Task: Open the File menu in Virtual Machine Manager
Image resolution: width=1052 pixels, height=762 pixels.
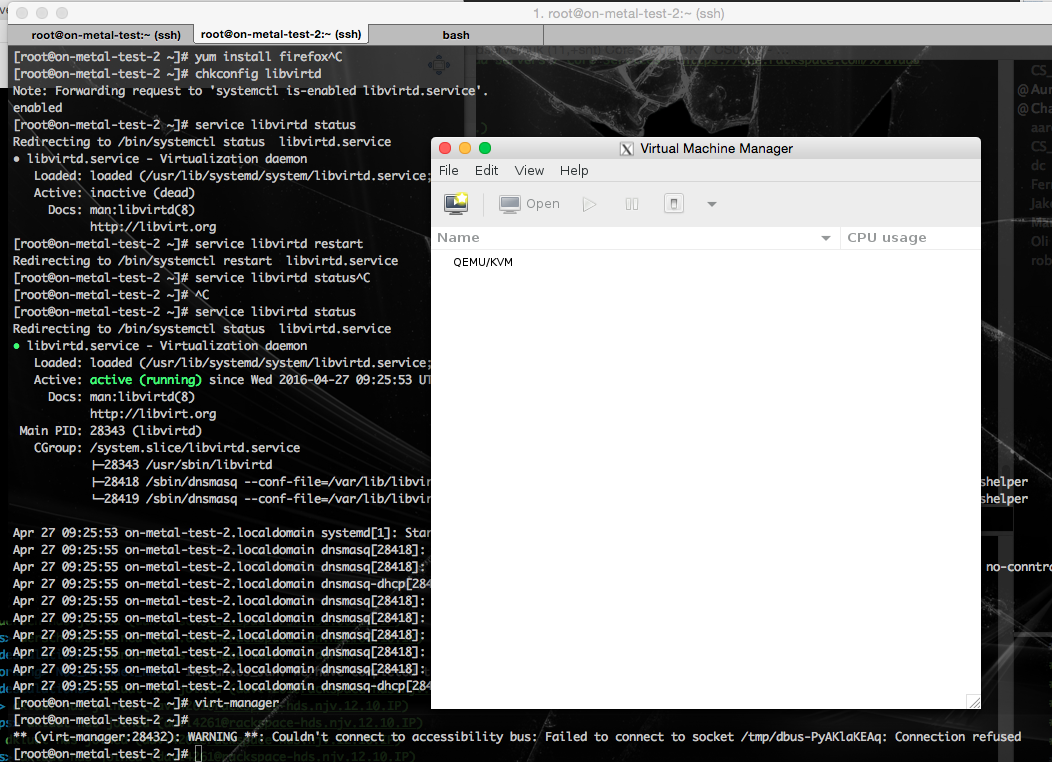Action: [x=448, y=170]
